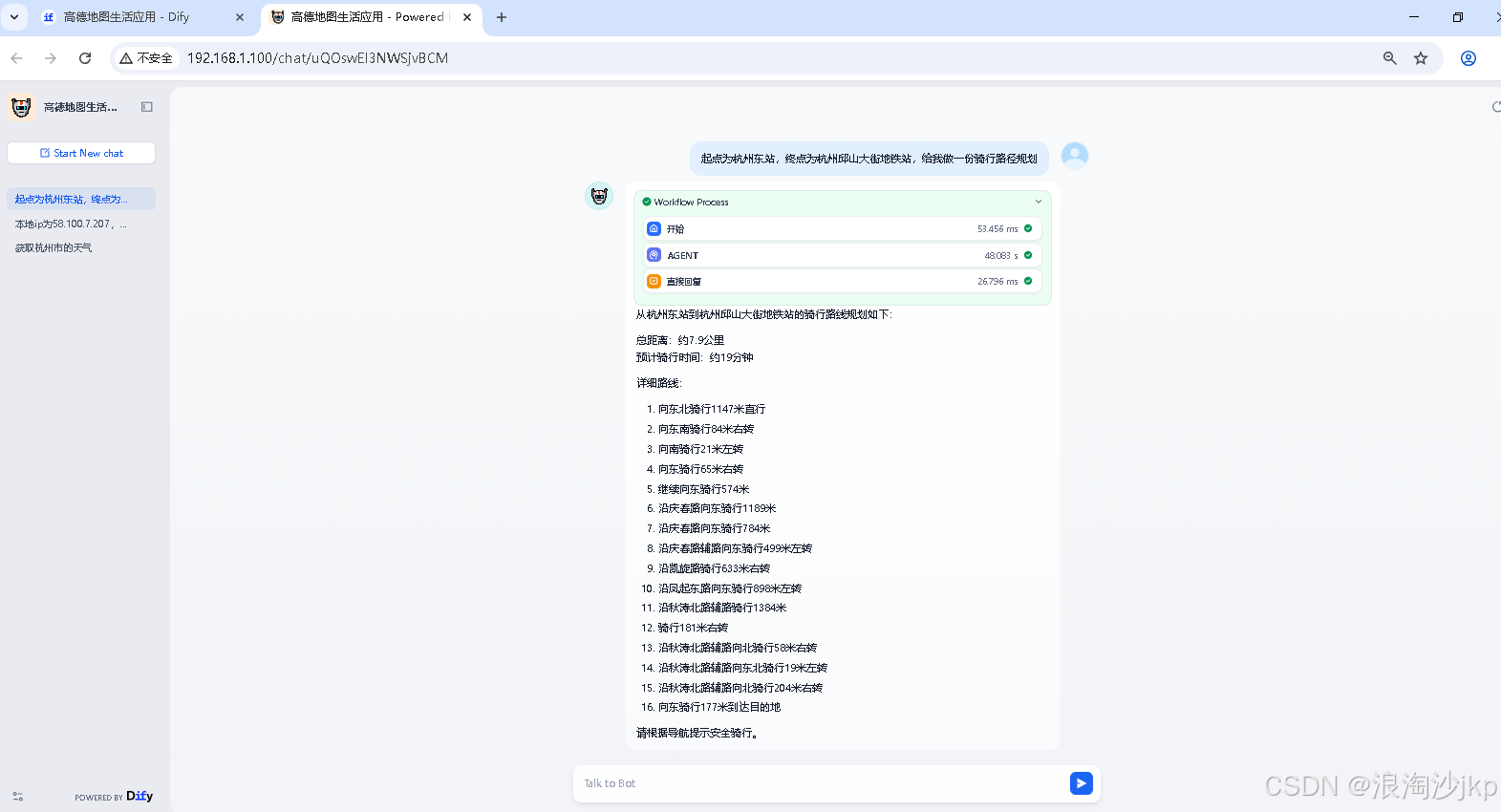1501x812 pixels.
Task: Click the Talk to Bot input field
Action: point(822,783)
